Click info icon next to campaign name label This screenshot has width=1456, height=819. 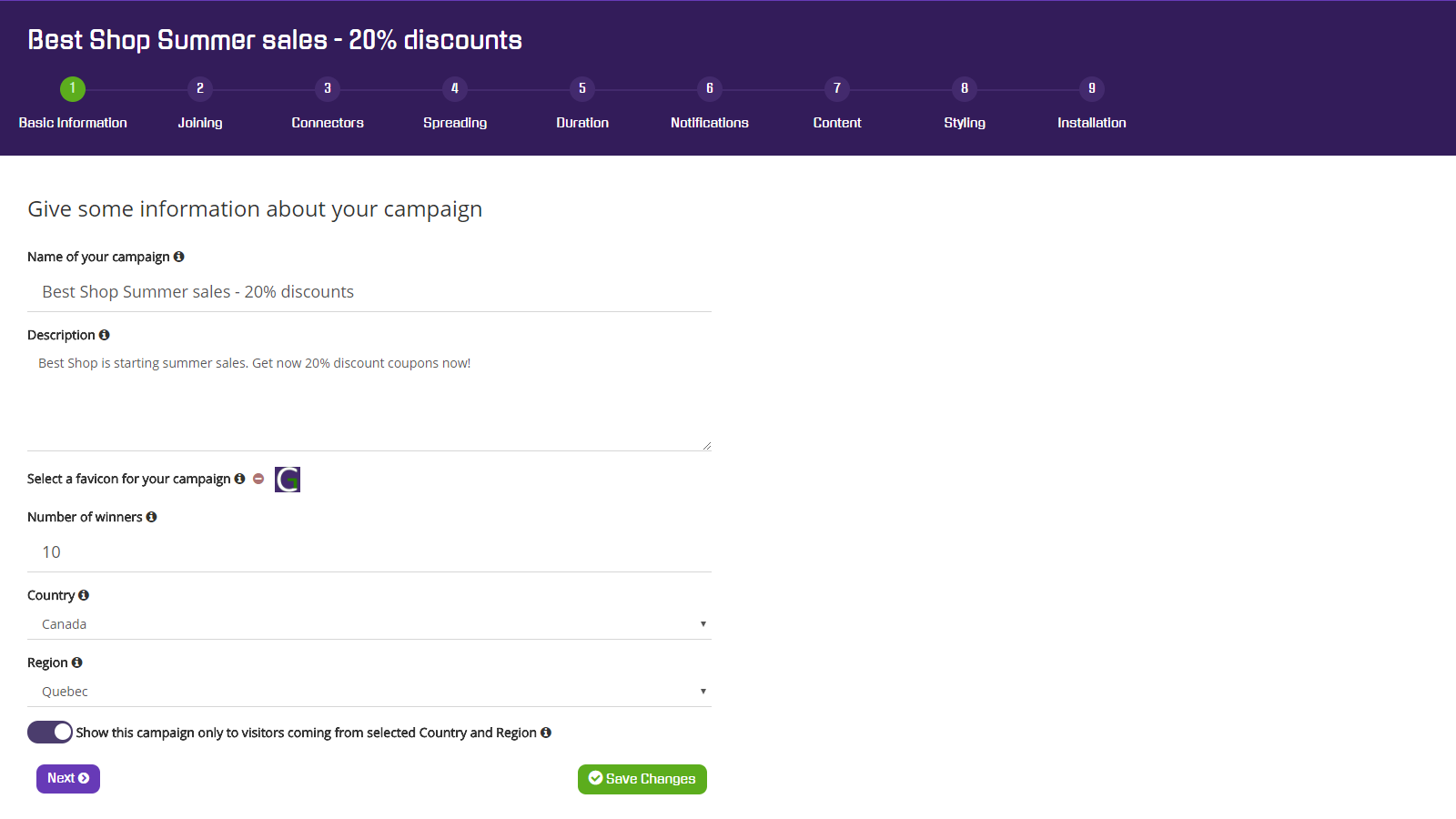point(179,257)
